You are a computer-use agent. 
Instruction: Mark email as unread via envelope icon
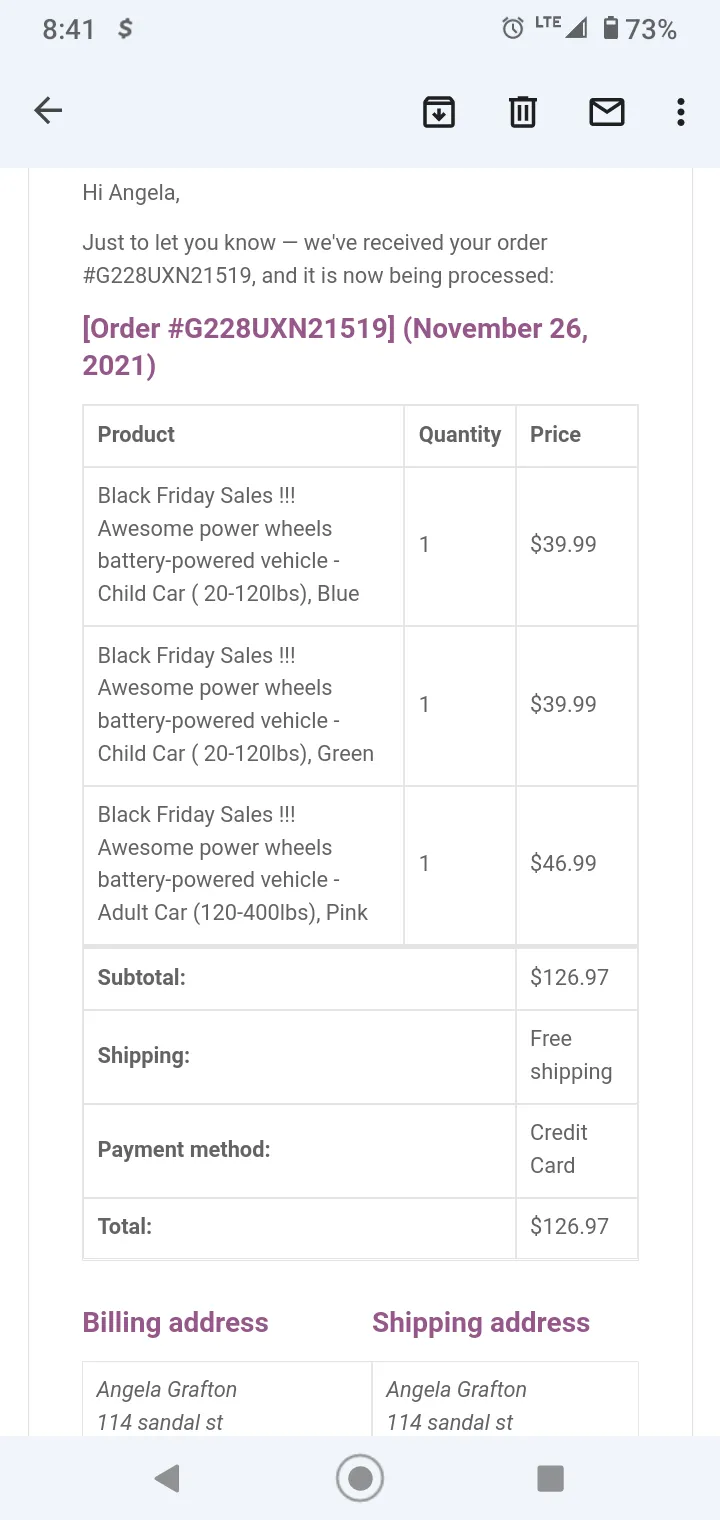(607, 112)
